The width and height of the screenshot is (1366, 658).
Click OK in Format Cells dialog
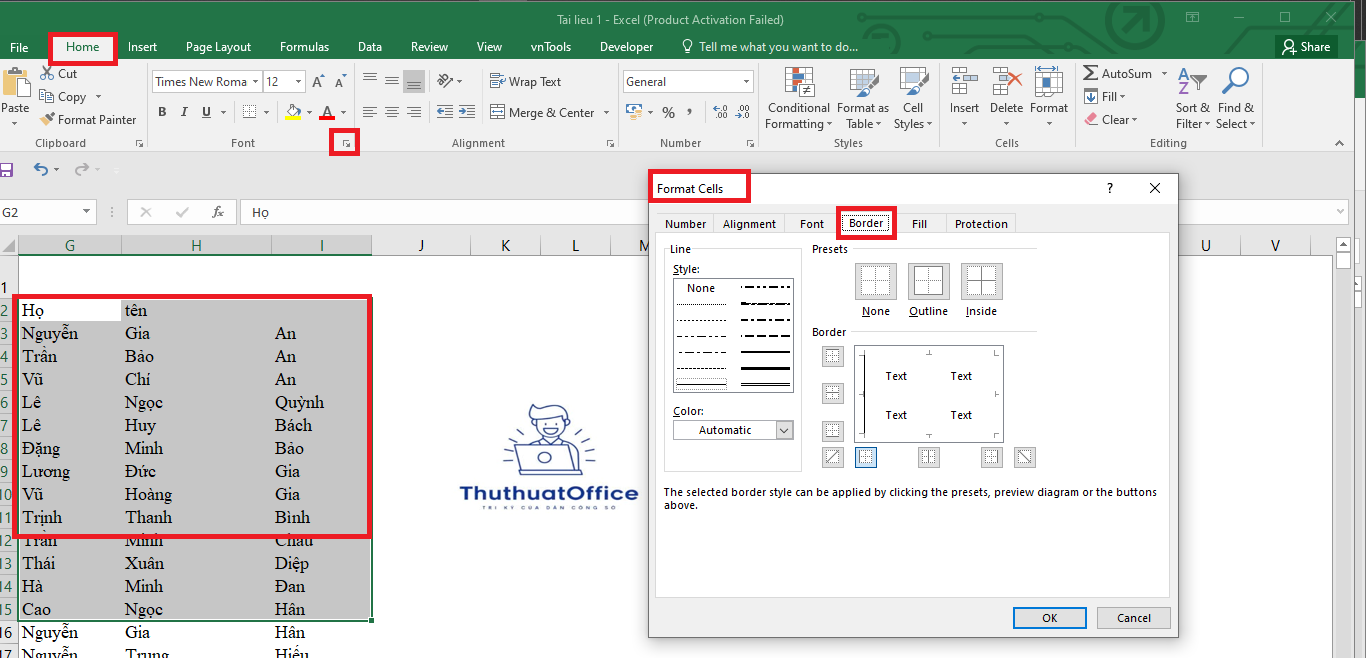pos(1049,618)
